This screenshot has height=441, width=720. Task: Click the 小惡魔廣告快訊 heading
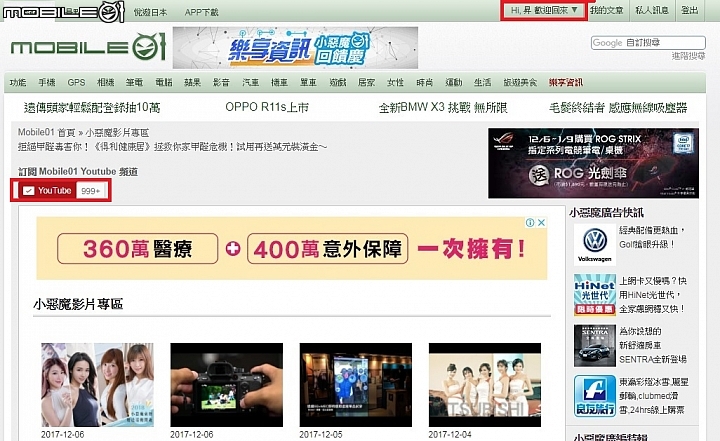pos(606,213)
